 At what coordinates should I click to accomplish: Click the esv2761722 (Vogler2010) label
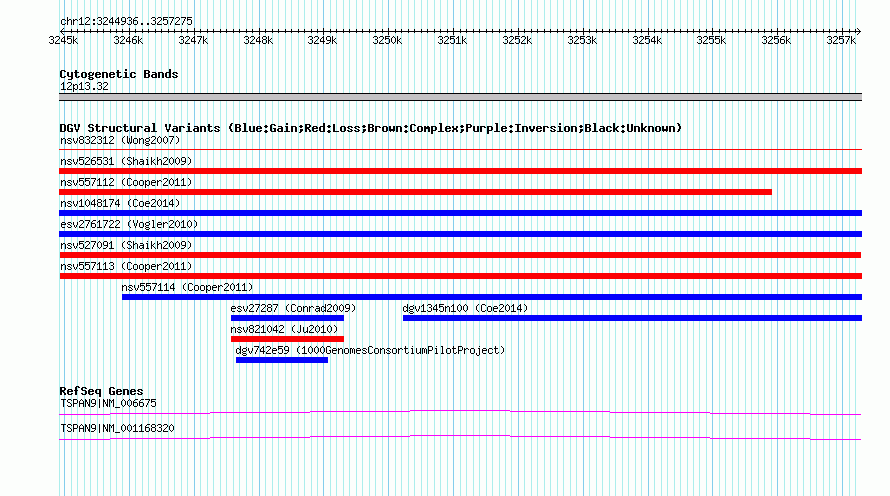click(x=129, y=224)
